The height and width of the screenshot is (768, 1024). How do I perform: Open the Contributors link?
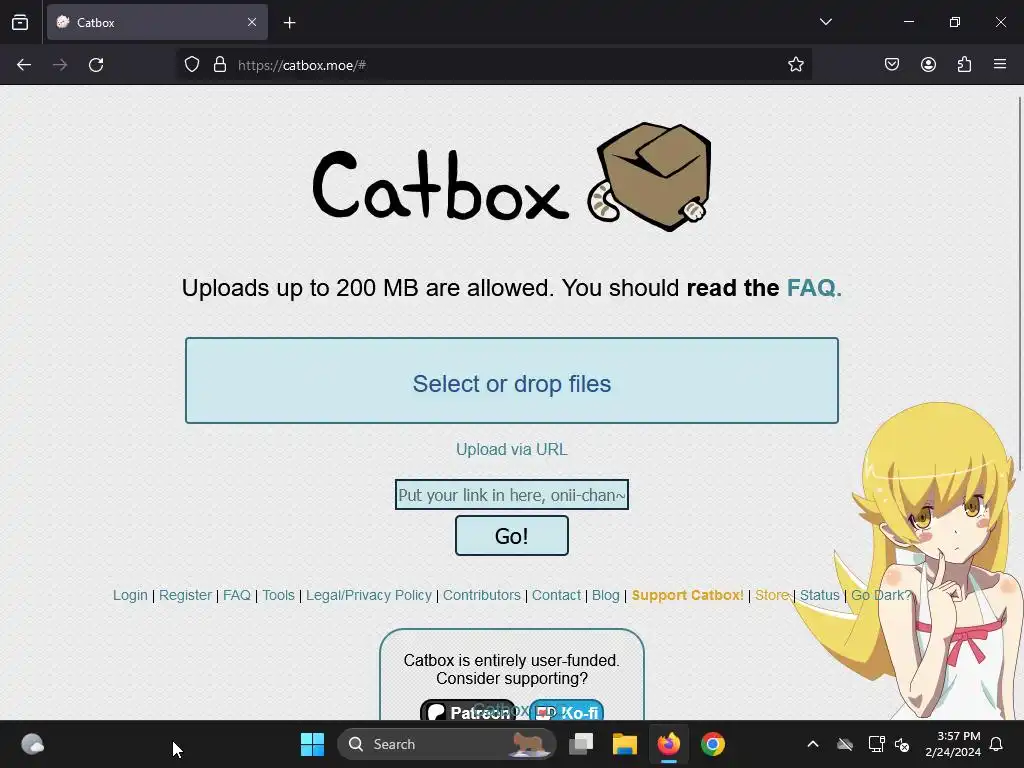[x=482, y=595]
